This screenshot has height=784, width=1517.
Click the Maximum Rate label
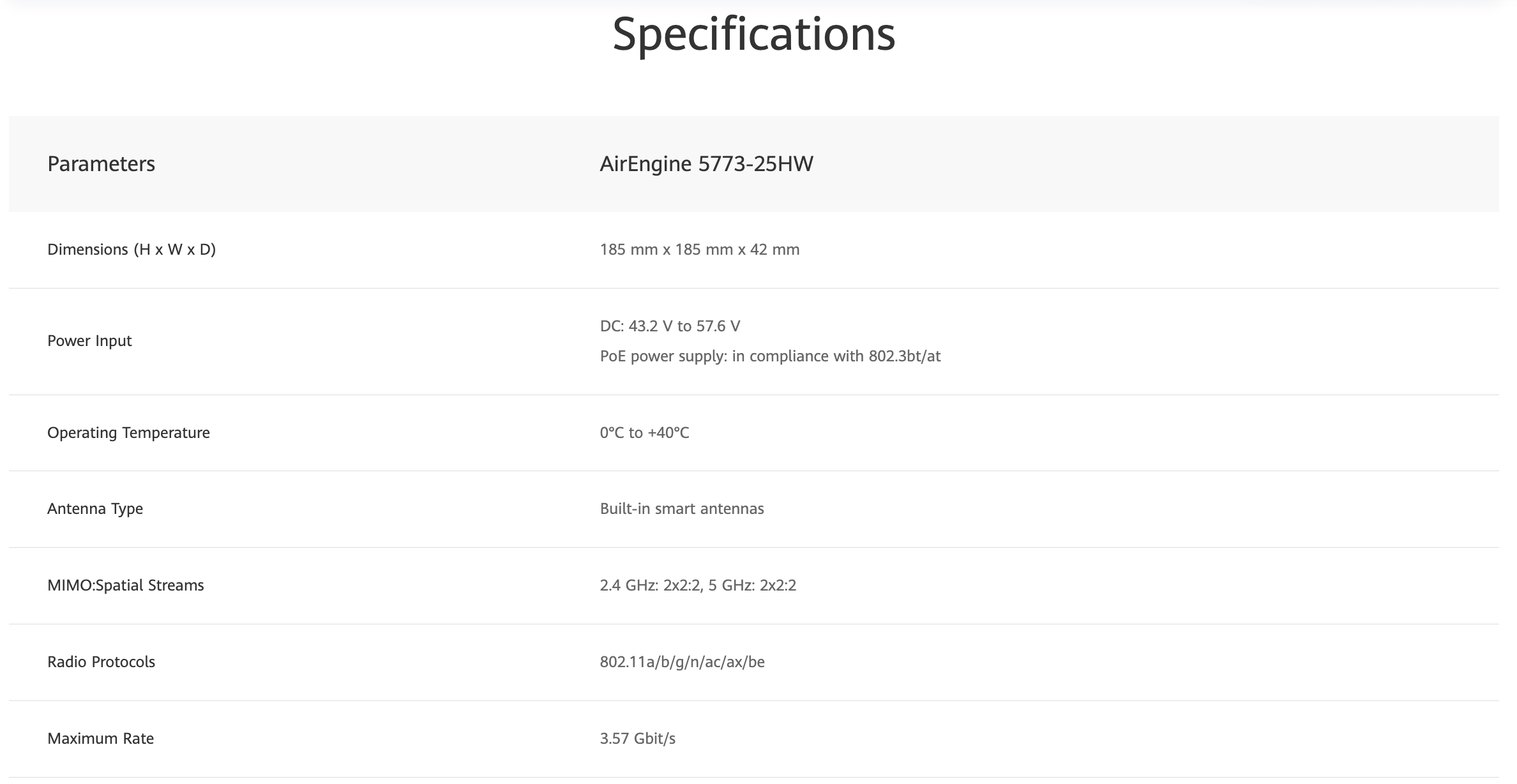coord(100,739)
